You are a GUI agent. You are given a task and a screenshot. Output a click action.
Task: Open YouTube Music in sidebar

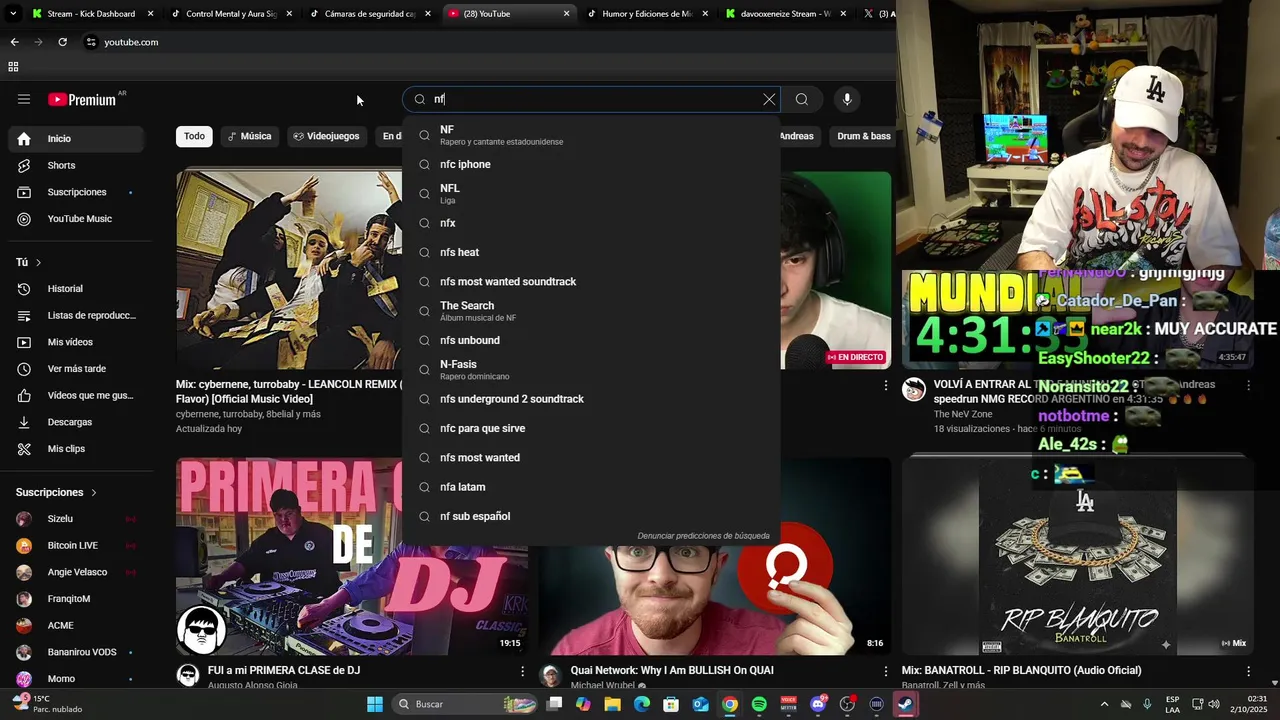[76, 219]
